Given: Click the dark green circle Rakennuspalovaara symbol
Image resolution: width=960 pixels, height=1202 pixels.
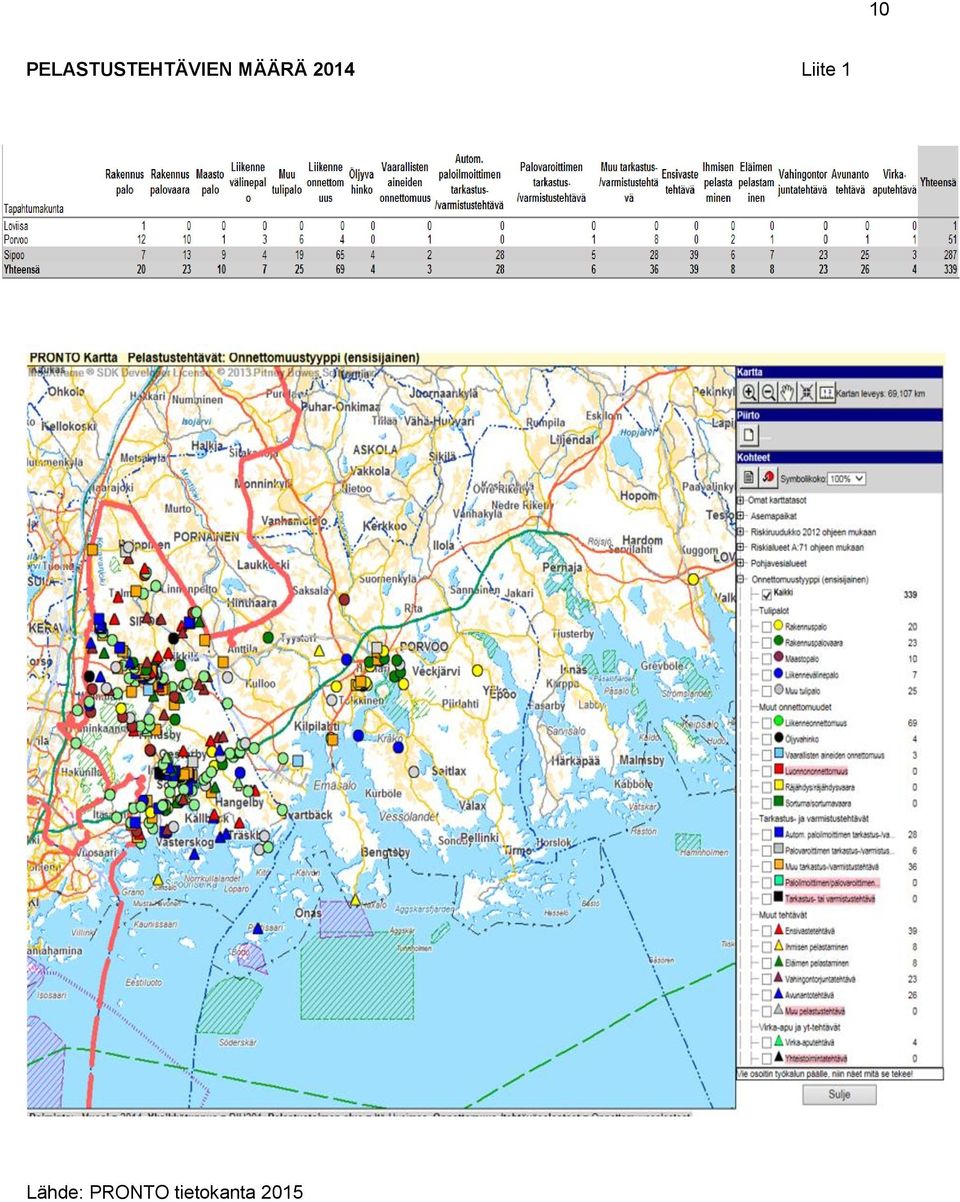Looking at the screenshot, I should (778, 642).
